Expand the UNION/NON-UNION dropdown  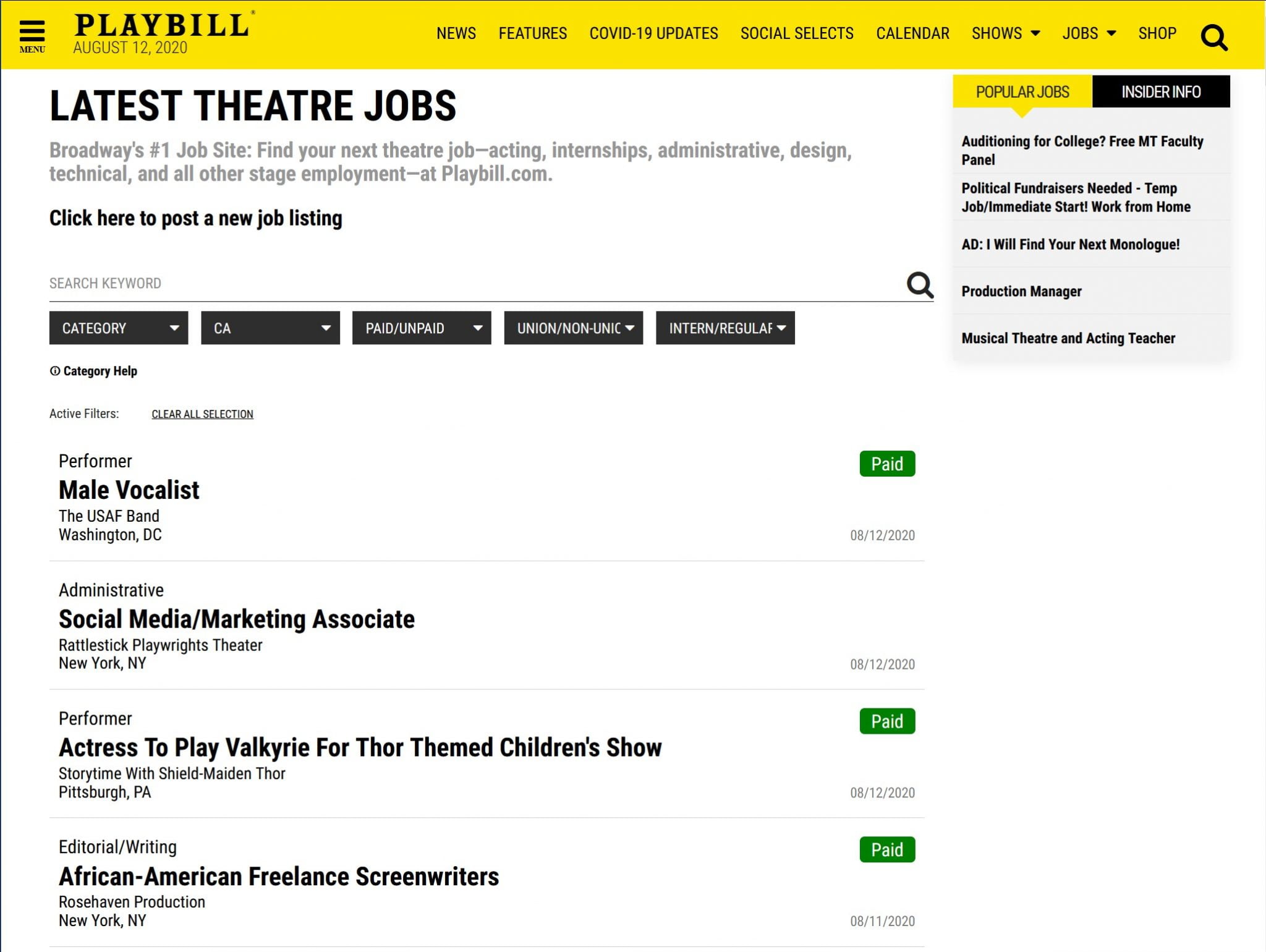tap(573, 328)
